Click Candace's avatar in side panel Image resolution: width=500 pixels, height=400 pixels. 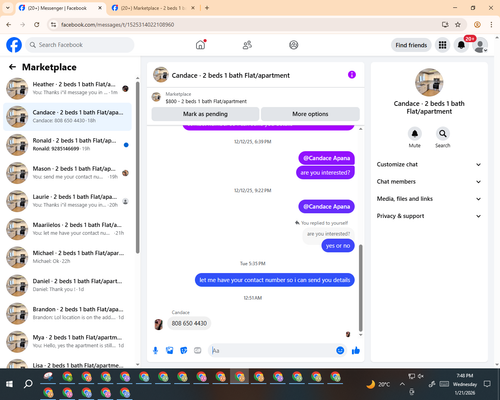429,82
